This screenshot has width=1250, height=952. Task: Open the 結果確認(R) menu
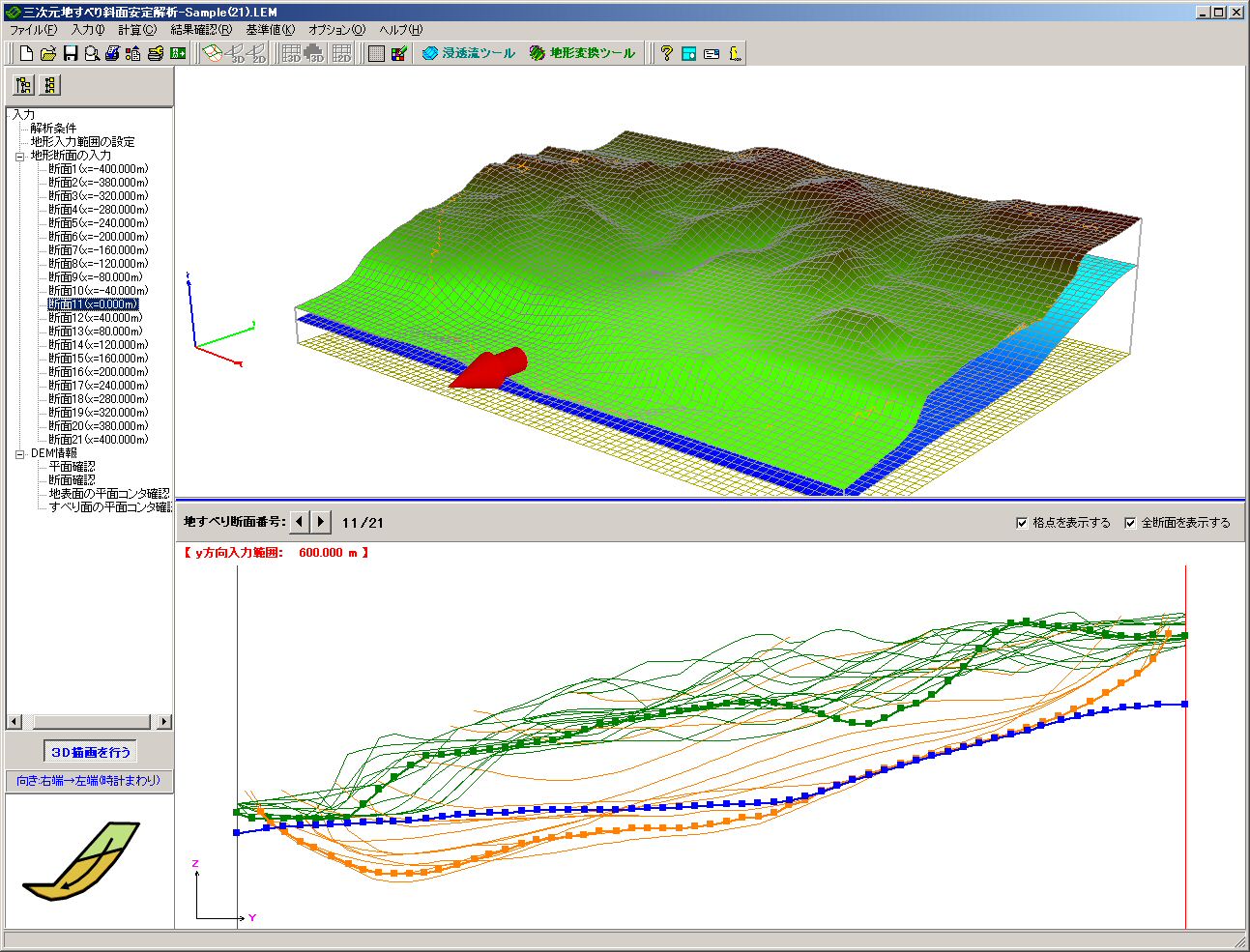[x=201, y=30]
